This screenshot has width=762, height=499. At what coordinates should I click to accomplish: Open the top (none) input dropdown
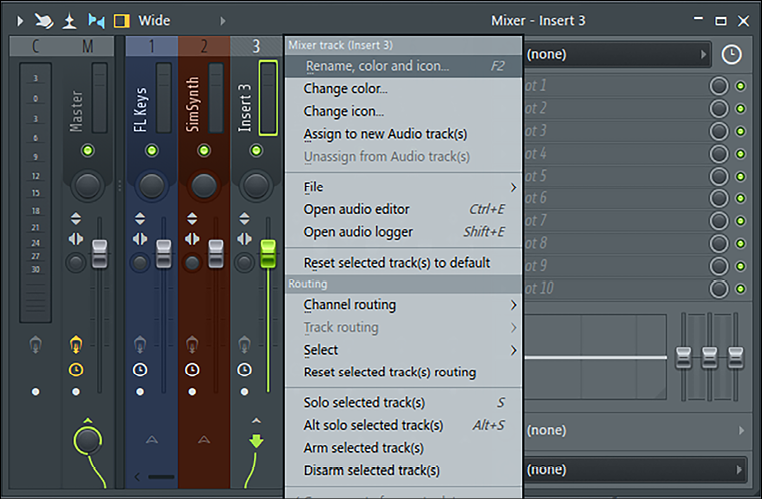tap(617, 54)
